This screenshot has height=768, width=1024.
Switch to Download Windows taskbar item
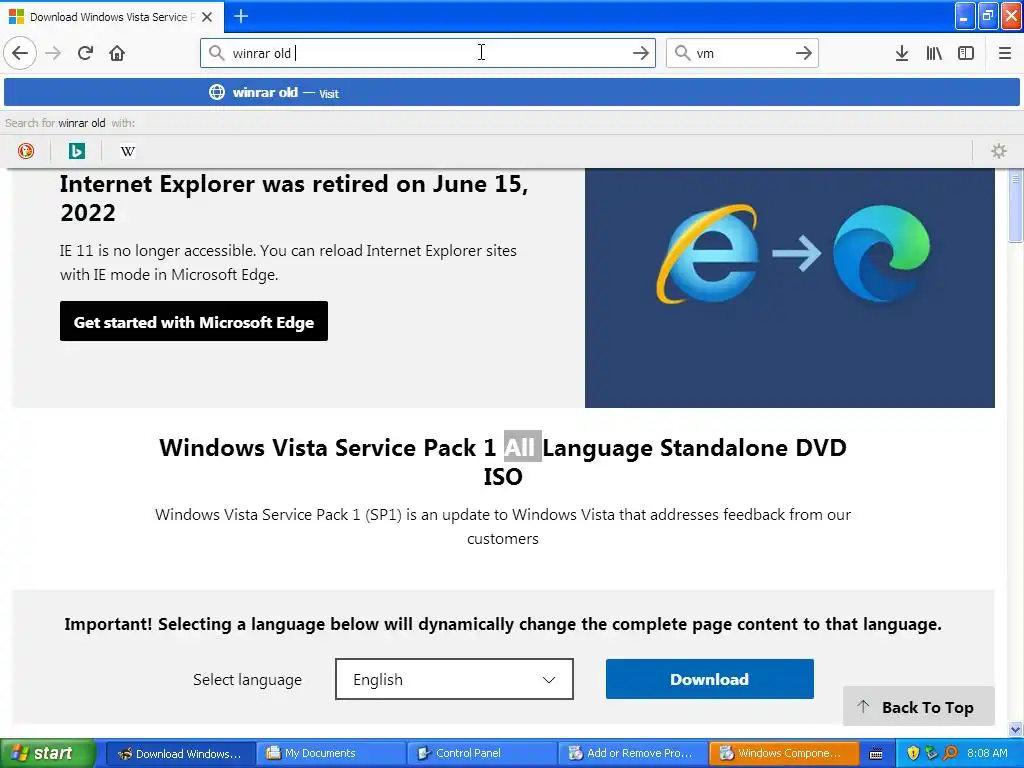(x=180, y=754)
